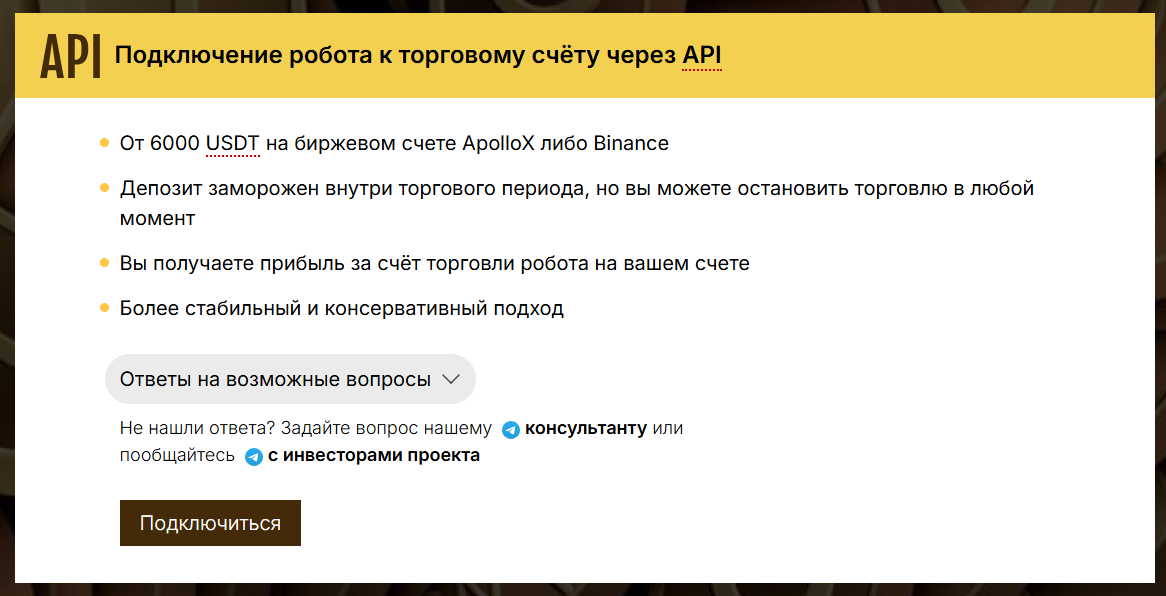Open Telegram icon next to консультанту

(510, 429)
